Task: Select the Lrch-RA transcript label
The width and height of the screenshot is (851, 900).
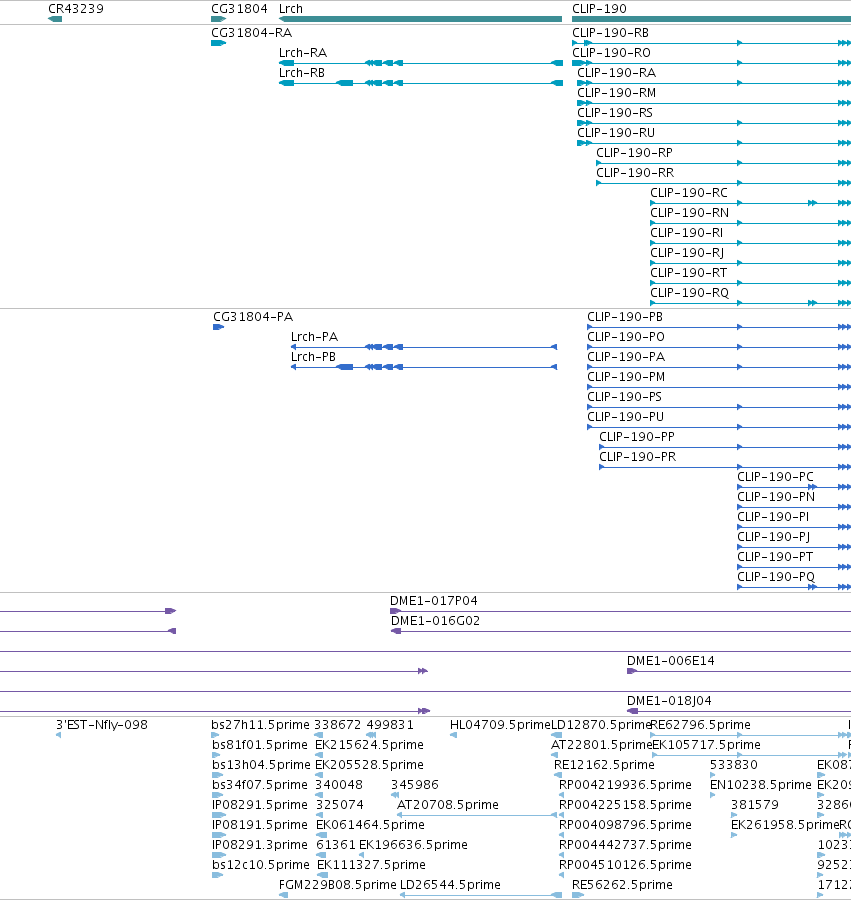Action: [x=303, y=53]
